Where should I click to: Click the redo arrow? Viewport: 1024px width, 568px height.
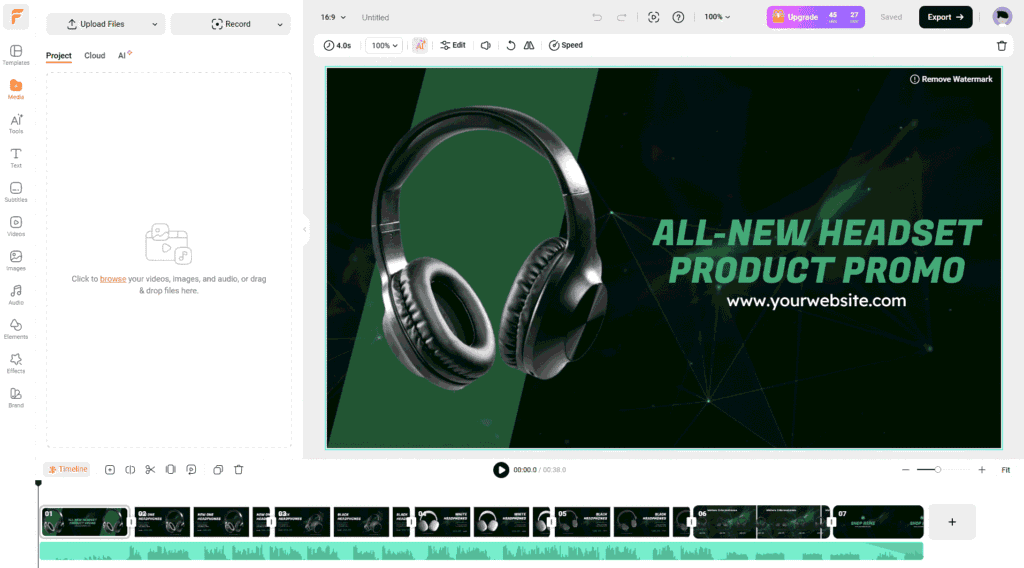click(622, 18)
